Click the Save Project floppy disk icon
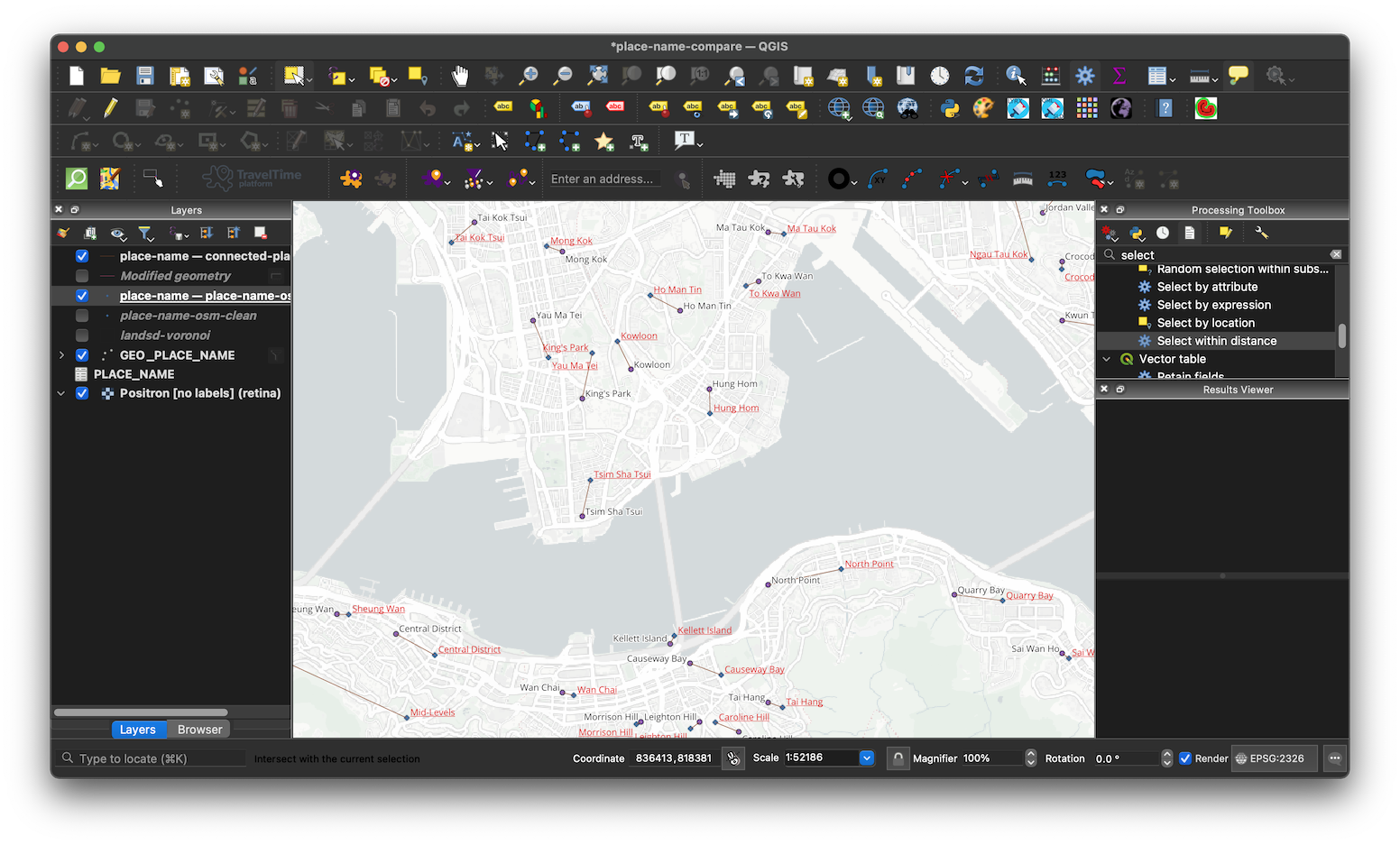 145,76
